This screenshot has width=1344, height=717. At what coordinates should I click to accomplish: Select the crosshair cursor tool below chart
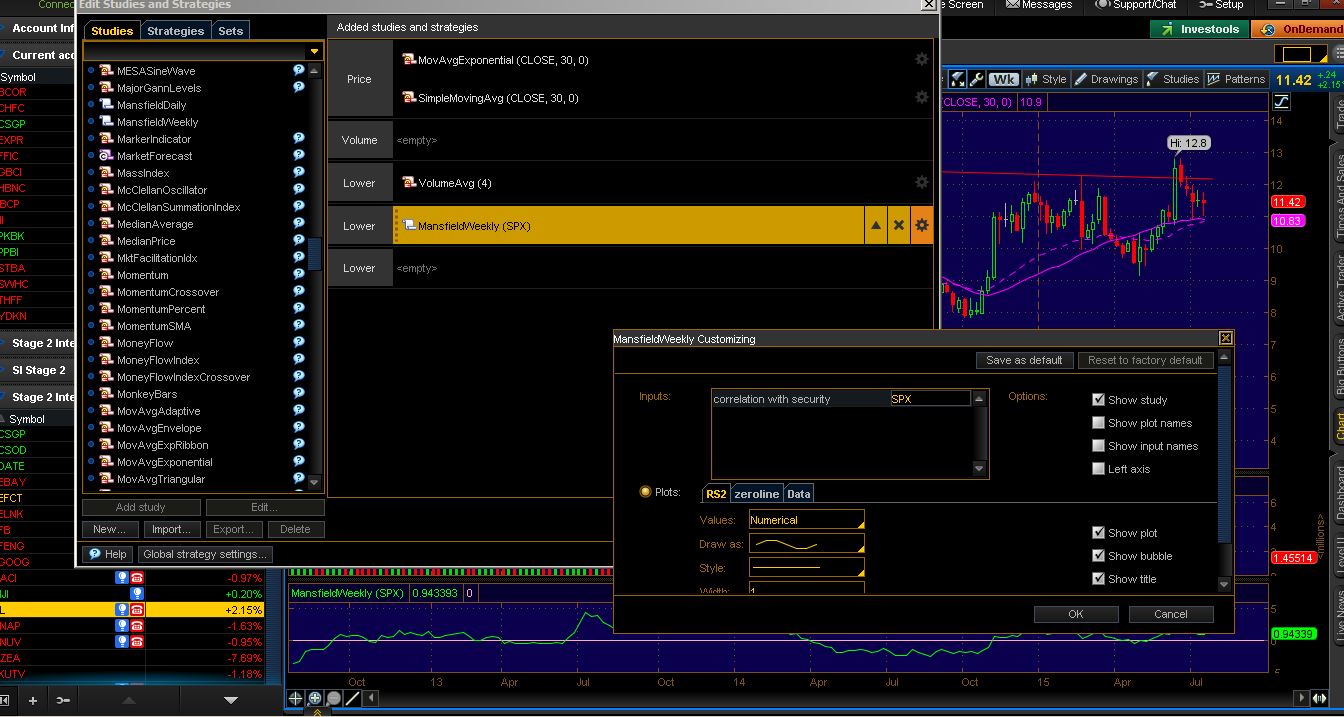296,698
